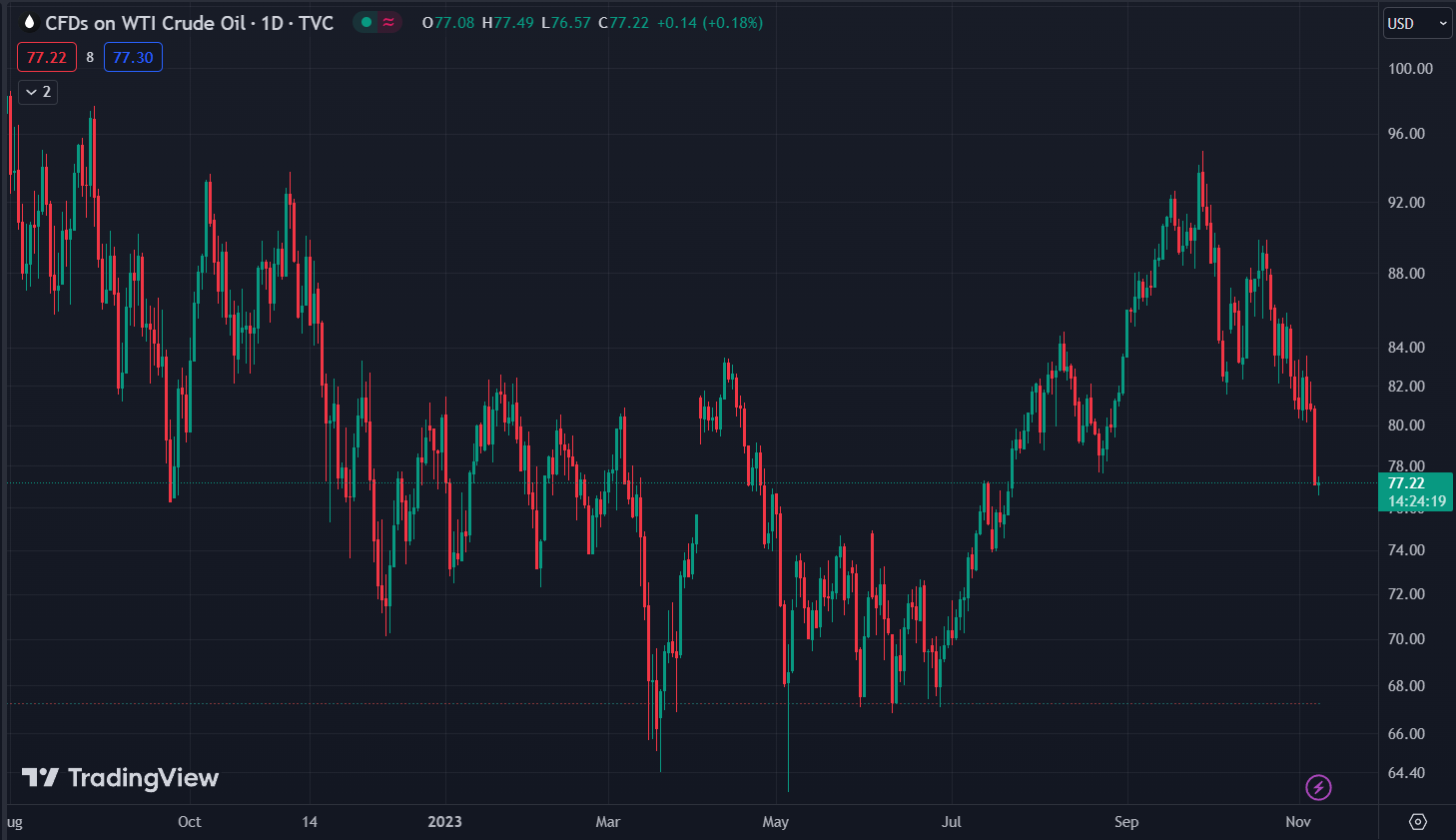Click the Sep label on time axis
The image size is (1456, 840).
pyautogui.click(x=1125, y=822)
